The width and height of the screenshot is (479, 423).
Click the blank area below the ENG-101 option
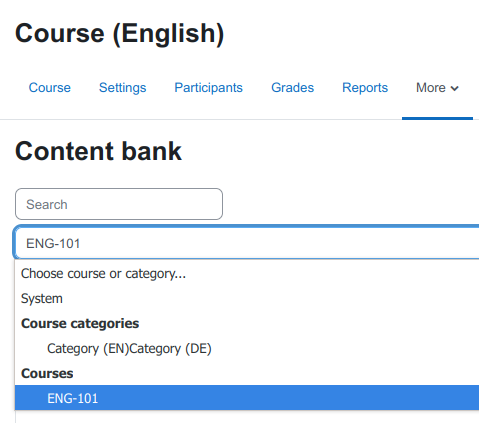pos(247,417)
